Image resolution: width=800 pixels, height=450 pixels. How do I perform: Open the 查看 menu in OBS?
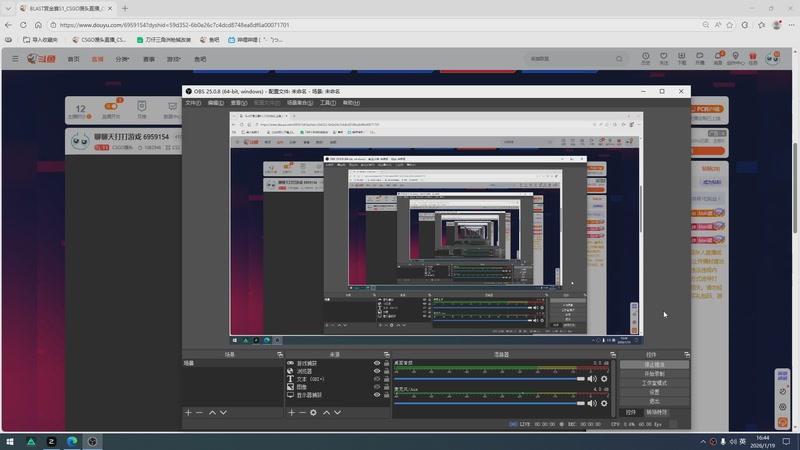[239, 103]
